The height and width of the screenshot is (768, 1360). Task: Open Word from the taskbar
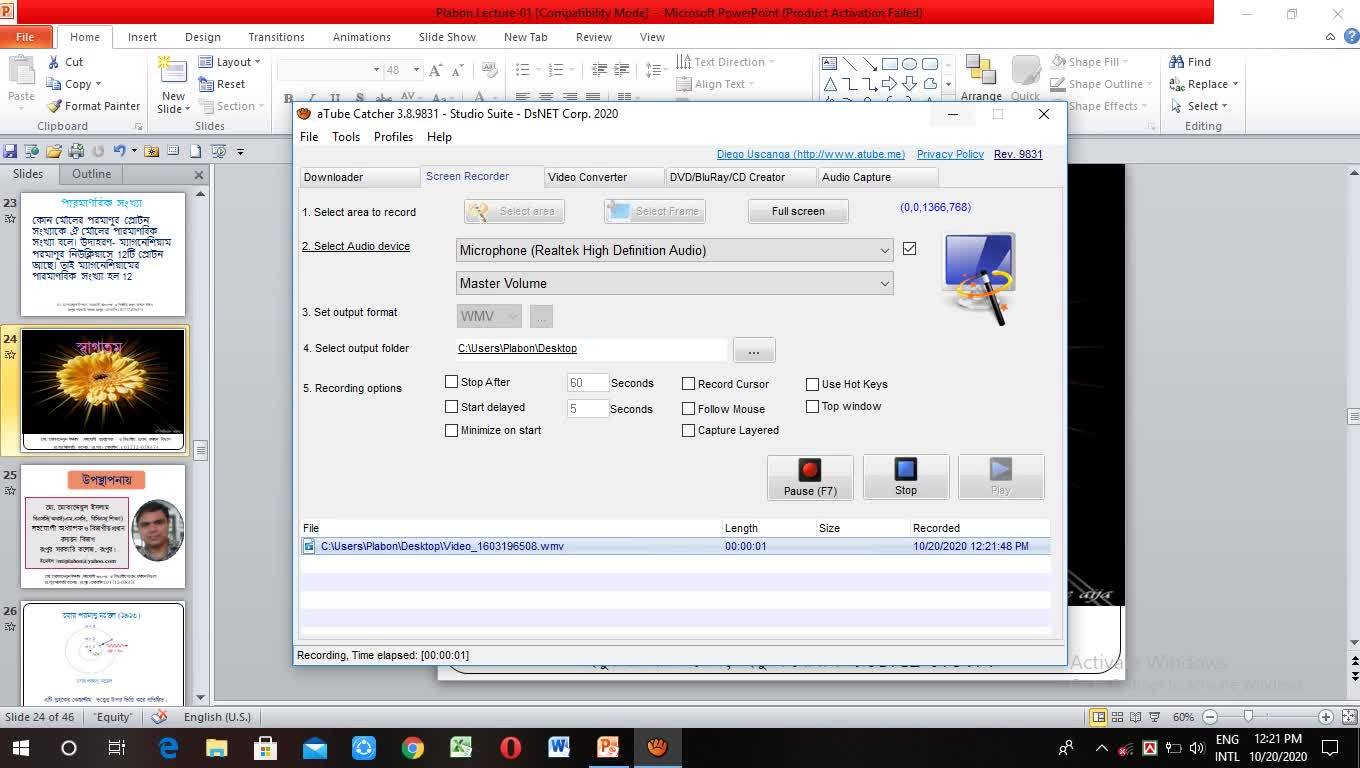pyautogui.click(x=559, y=747)
